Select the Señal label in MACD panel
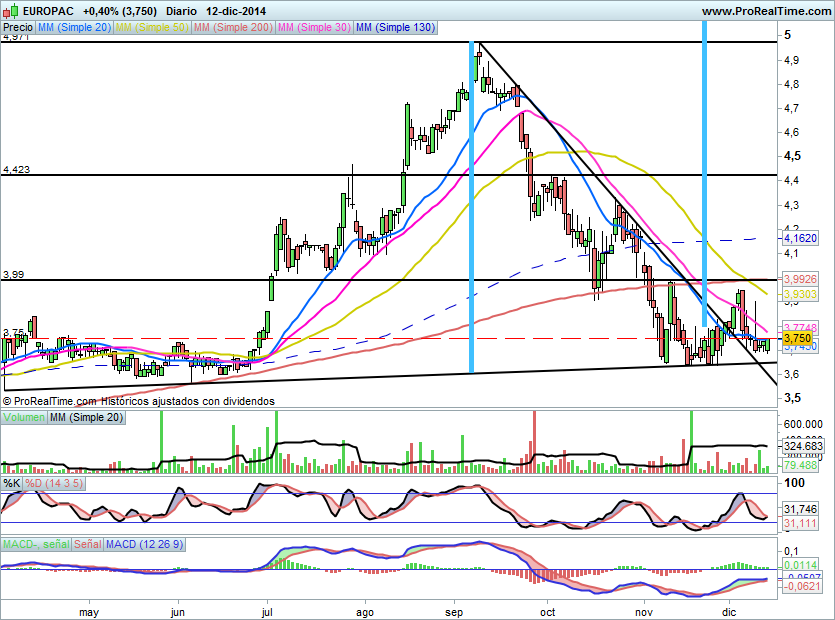Viewport: 835px width, 620px height. [x=89, y=544]
